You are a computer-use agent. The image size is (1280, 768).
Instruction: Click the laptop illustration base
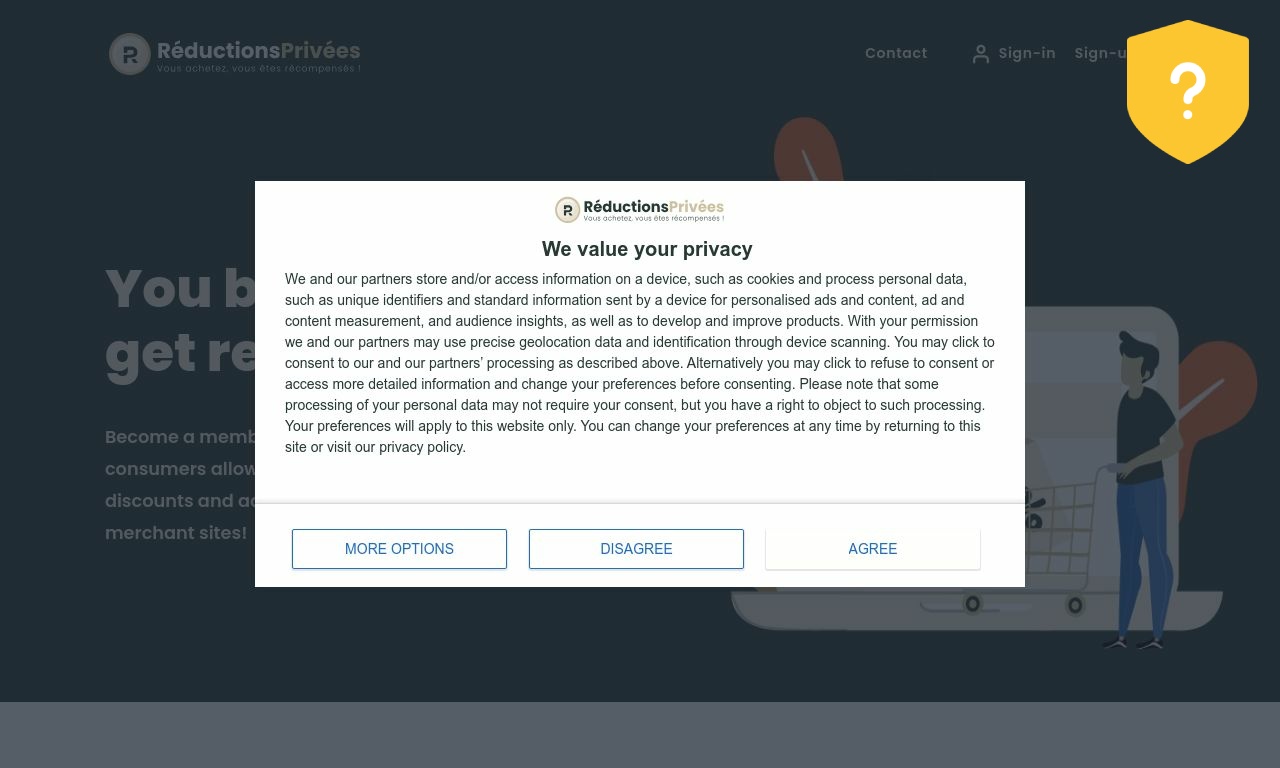tap(976, 610)
